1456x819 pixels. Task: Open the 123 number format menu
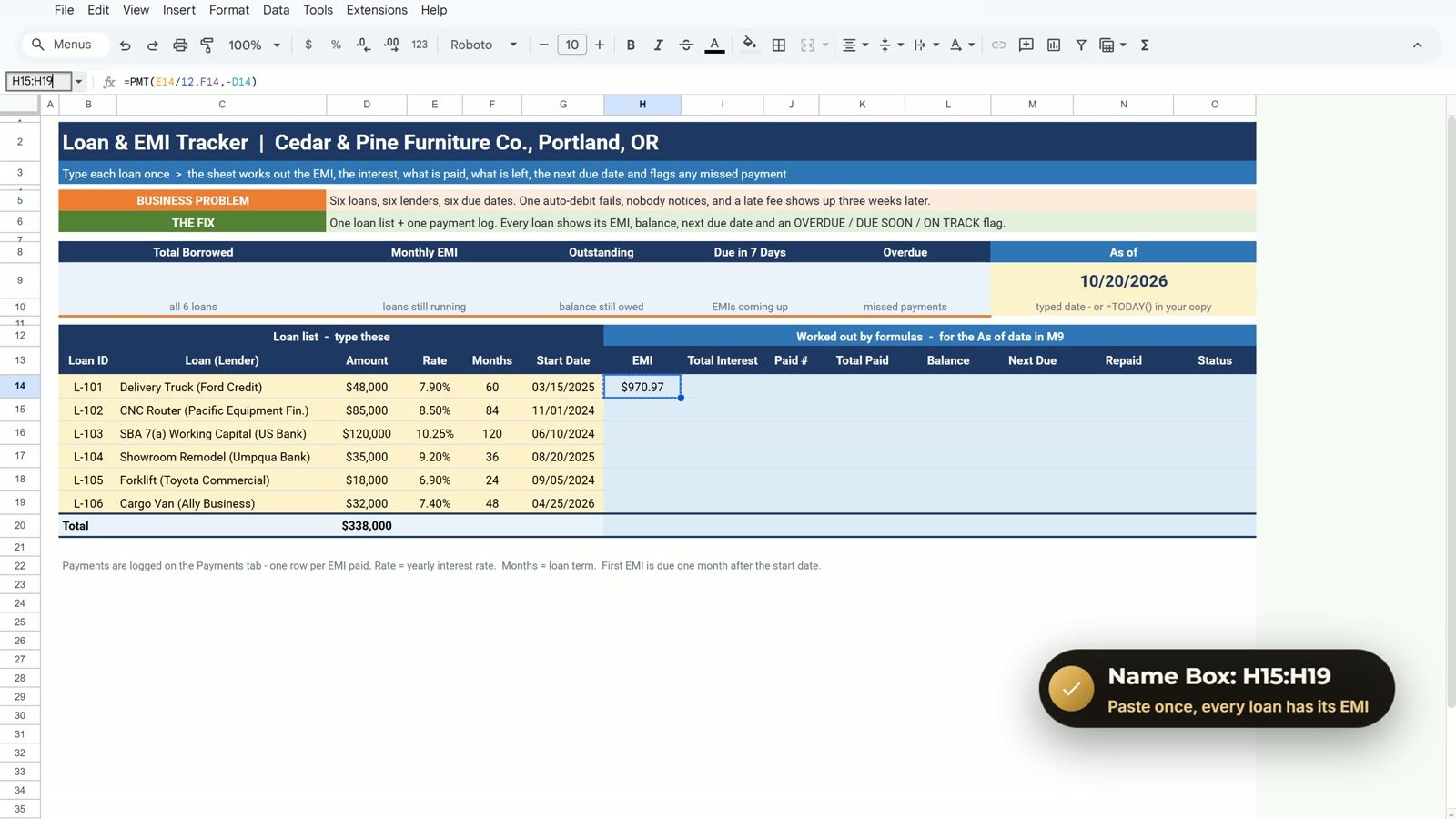[x=420, y=45]
